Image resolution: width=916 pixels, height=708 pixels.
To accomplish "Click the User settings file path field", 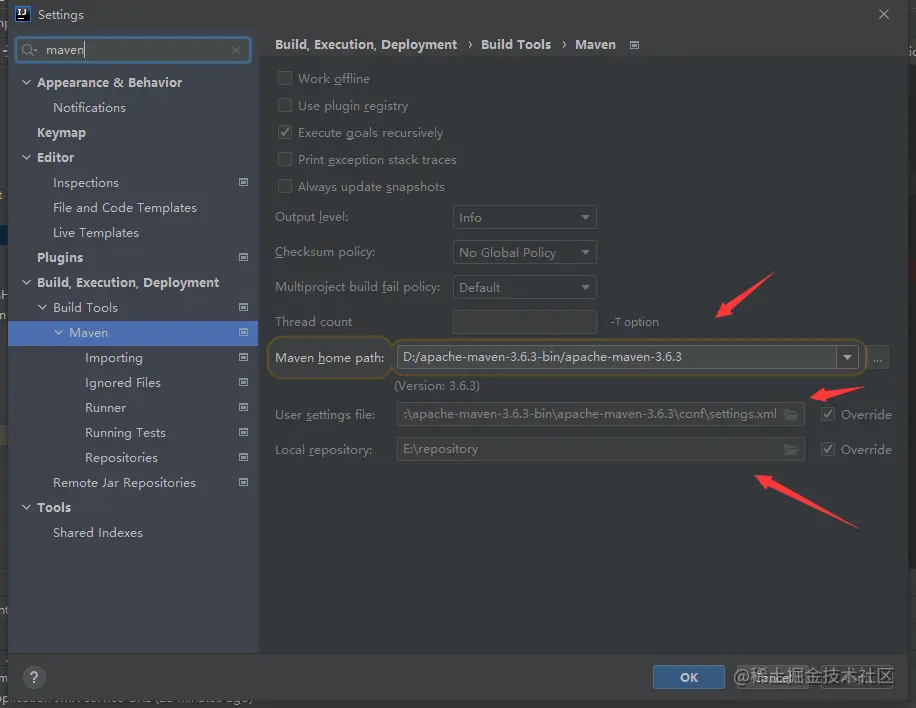I will [601, 414].
